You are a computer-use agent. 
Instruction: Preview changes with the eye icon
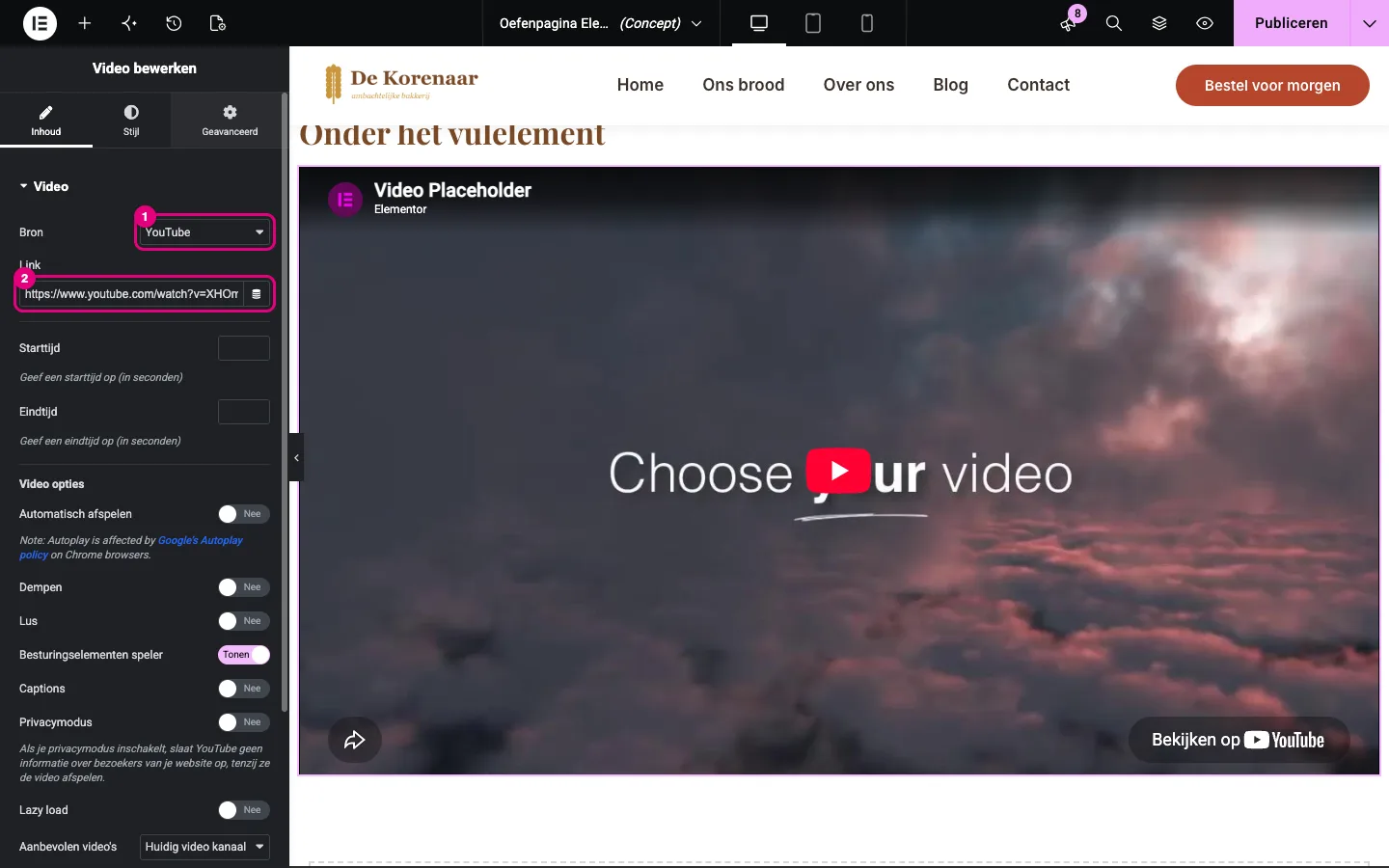point(1205,23)
